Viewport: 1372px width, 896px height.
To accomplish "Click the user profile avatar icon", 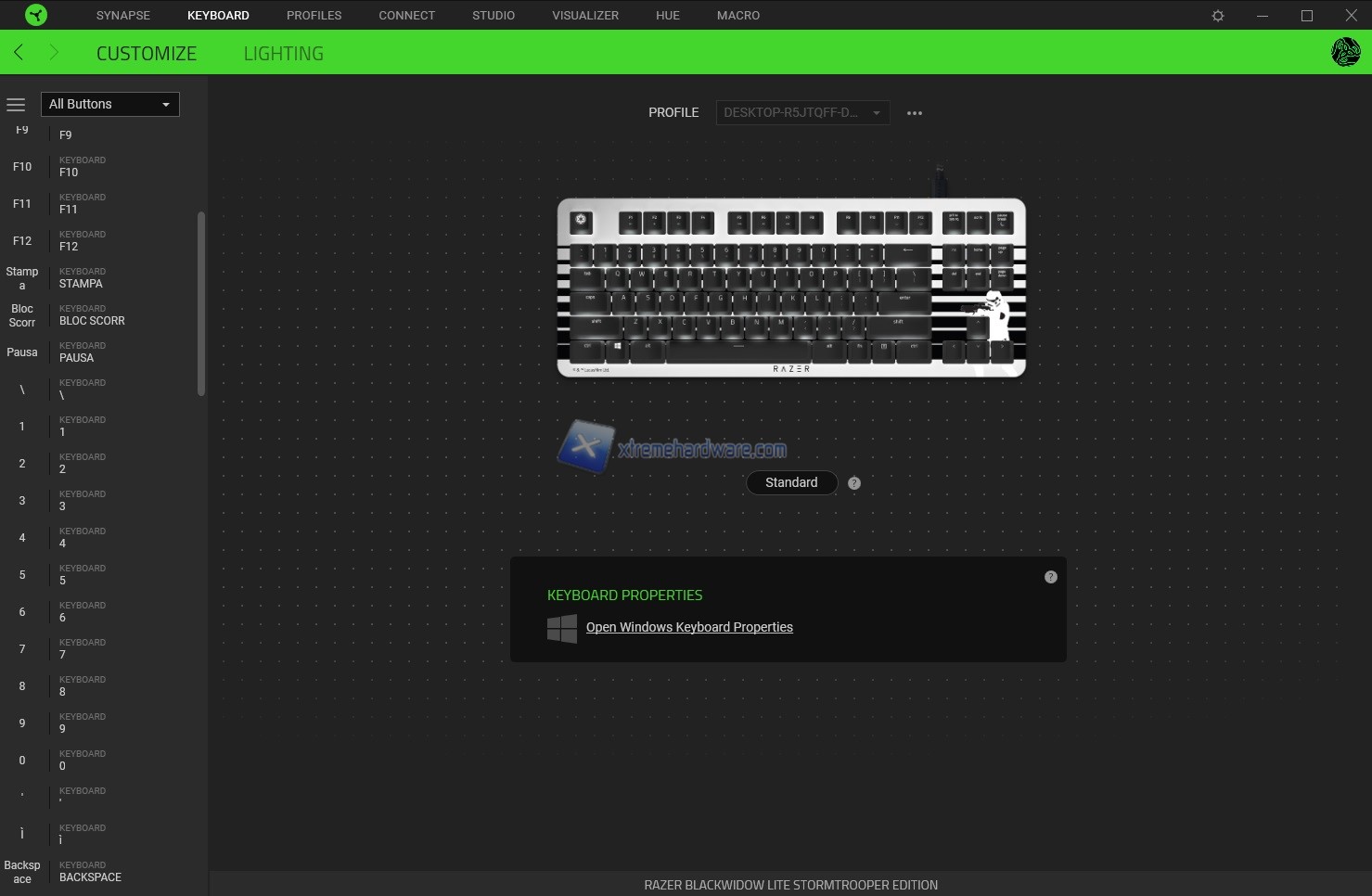I will pyautogui.click(x=1345, y=52).
